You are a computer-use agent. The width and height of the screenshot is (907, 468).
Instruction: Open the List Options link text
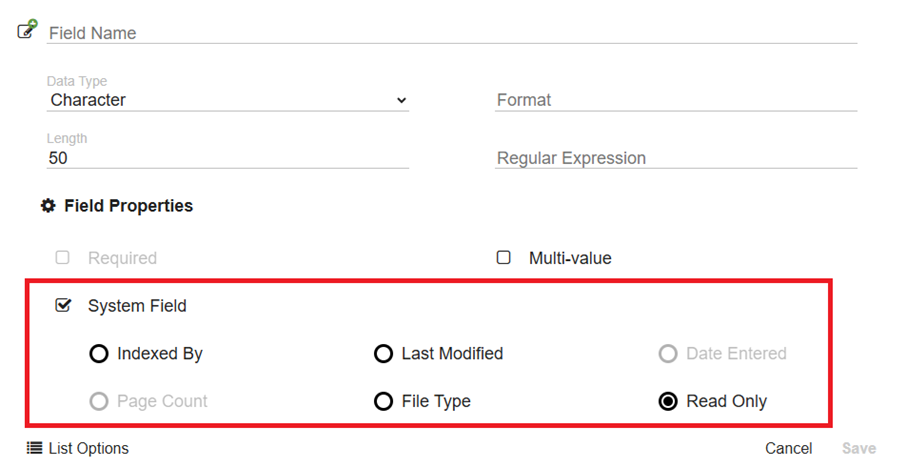click(89, 448)
